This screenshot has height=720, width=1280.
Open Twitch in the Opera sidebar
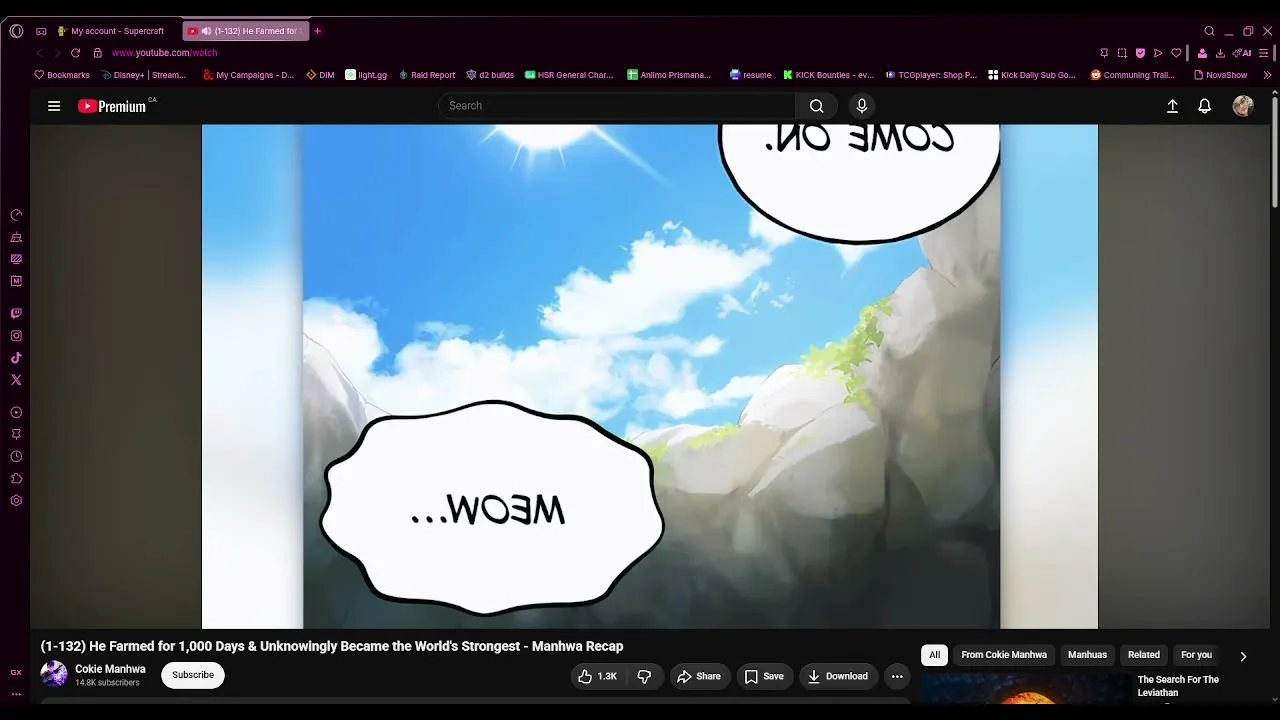tap(16, 314)
